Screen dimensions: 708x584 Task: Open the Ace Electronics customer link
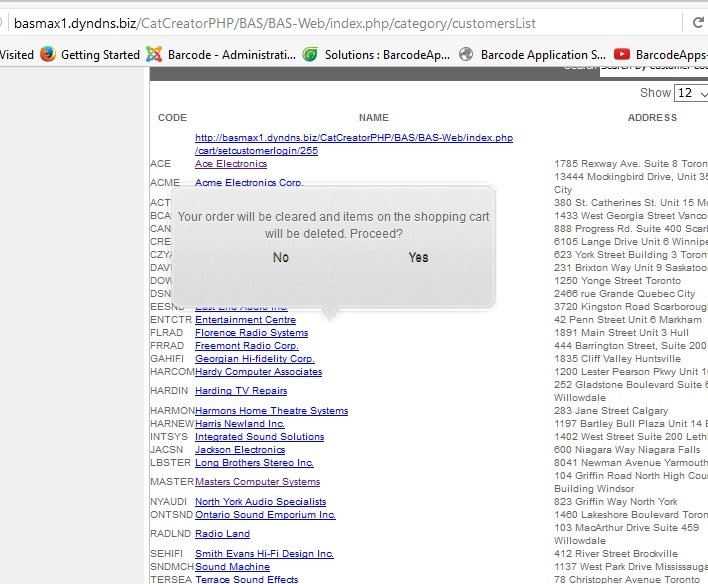(231, 164)
